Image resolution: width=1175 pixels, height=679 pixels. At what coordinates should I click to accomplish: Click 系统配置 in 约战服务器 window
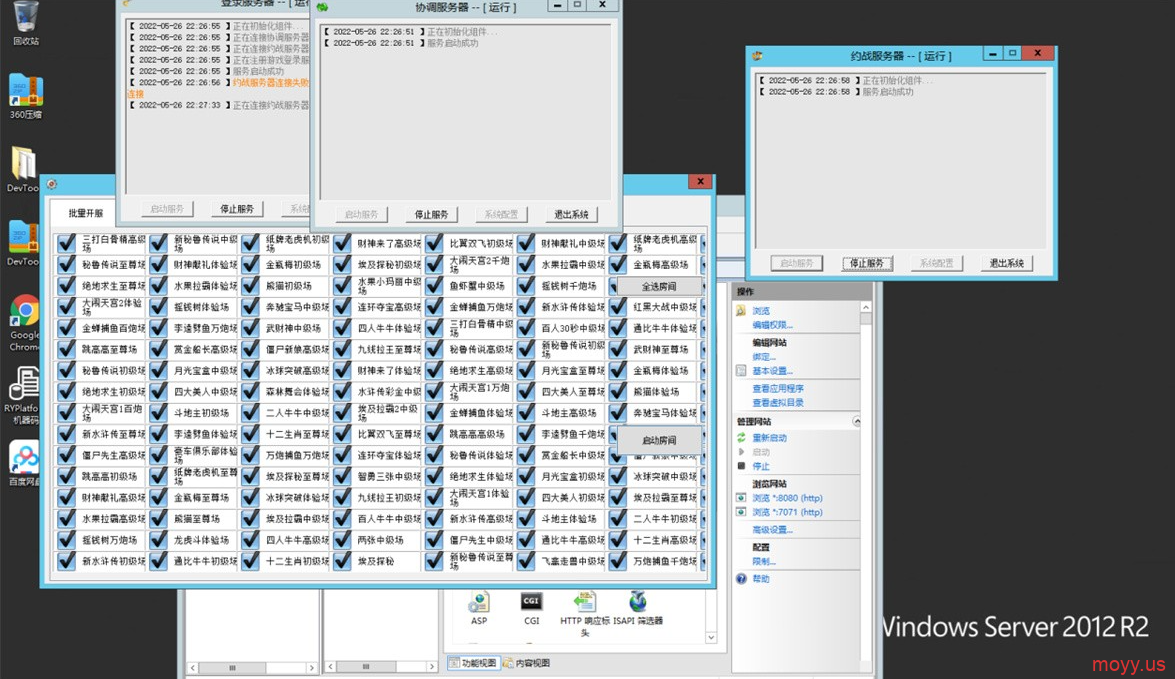(x=937, y=263)
